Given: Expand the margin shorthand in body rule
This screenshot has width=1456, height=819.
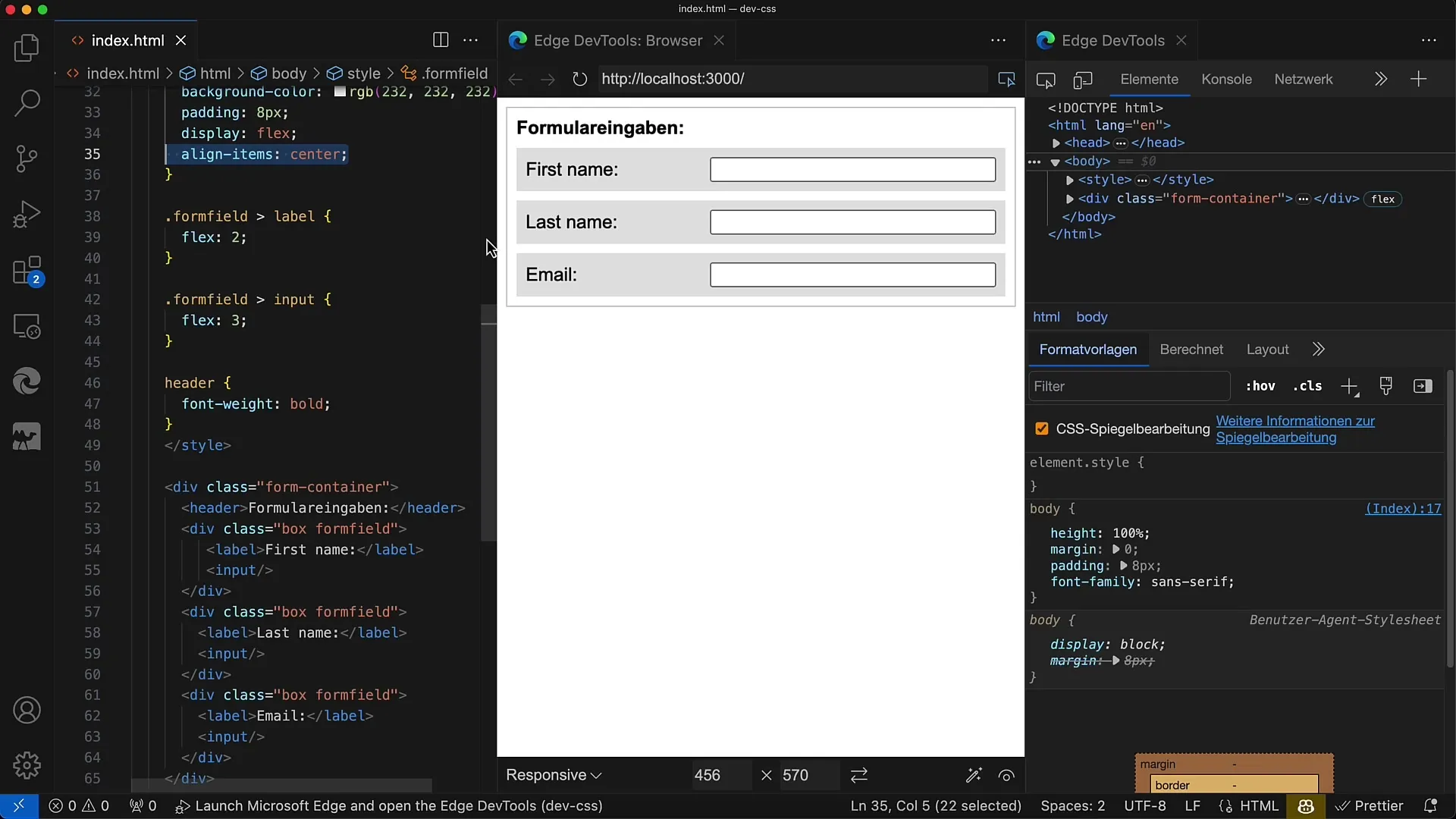Looking at the screenshot, I should coord(1116,549).
